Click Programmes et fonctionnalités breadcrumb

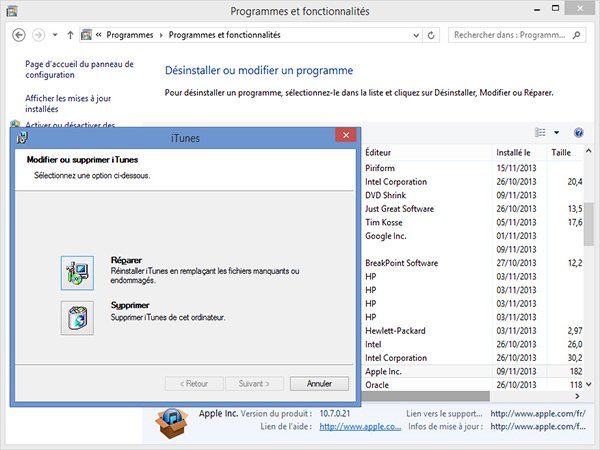coord(225,35)
